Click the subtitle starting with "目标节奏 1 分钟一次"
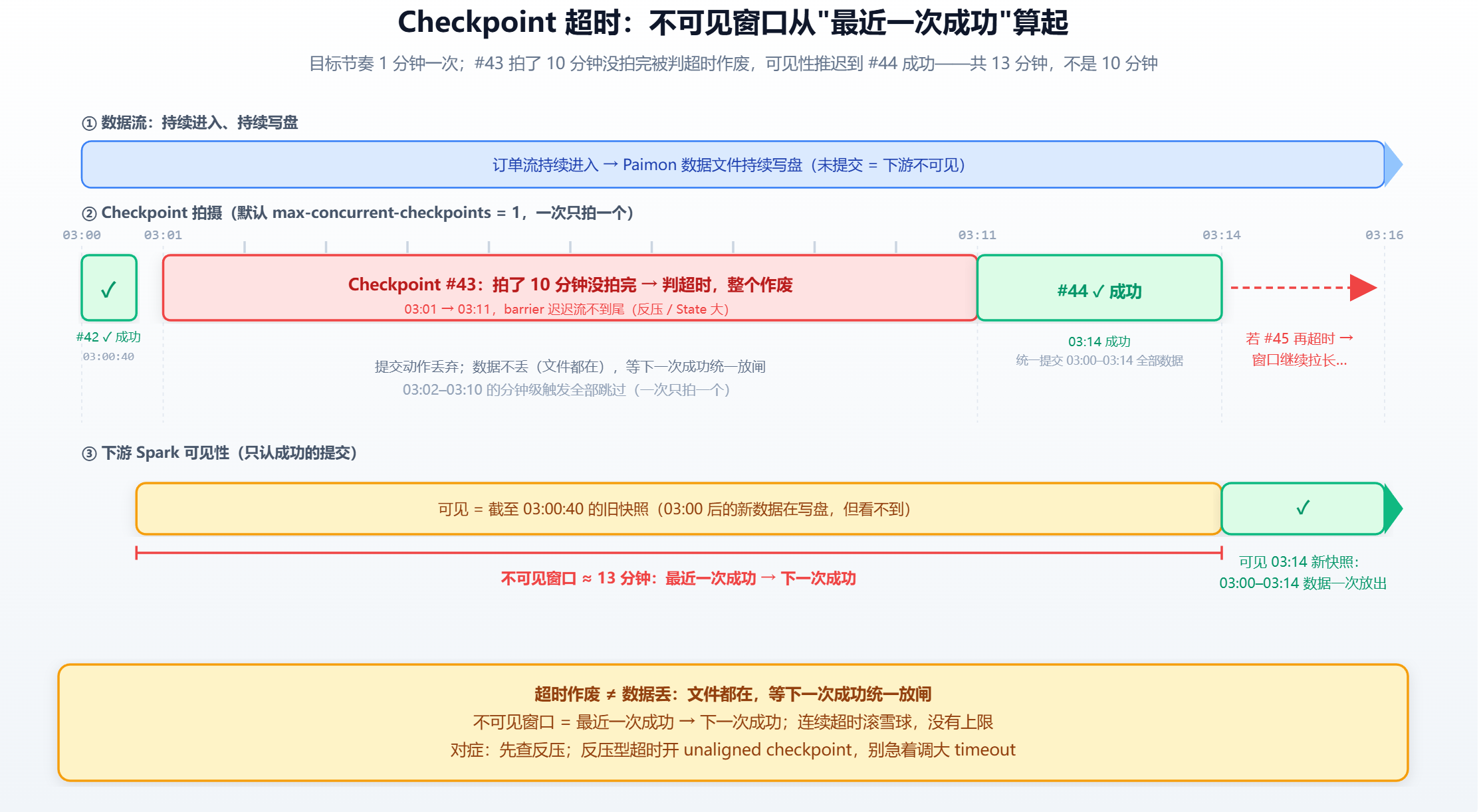This screenshot has width=1481, height=812. 733,64
